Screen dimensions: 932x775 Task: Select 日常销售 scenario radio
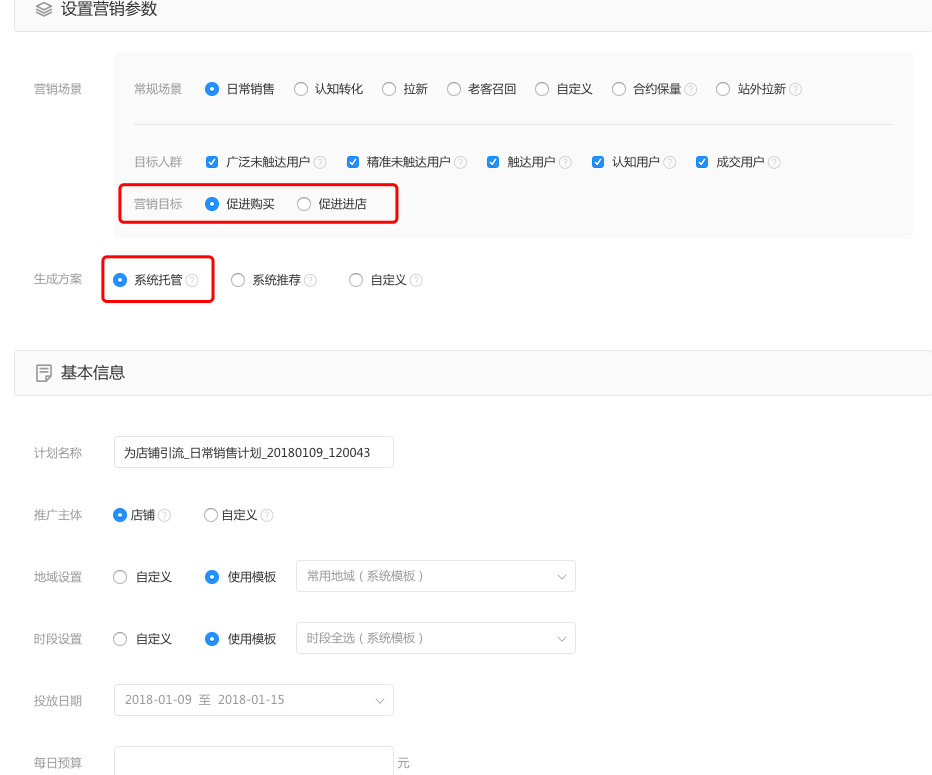(x=212, y=89)
